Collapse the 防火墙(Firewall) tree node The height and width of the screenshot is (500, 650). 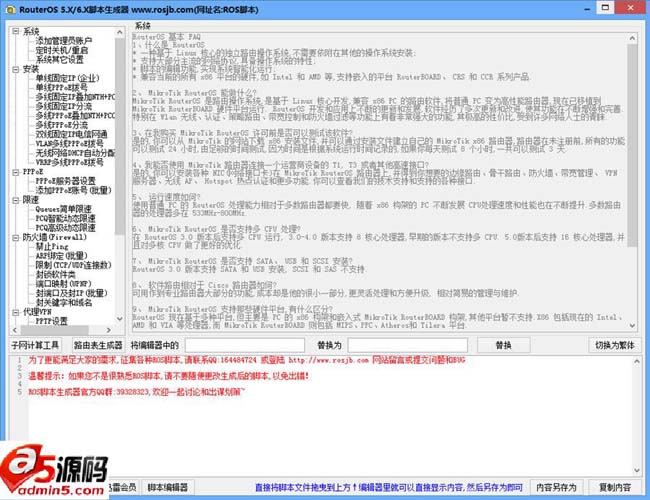(16, 238)
